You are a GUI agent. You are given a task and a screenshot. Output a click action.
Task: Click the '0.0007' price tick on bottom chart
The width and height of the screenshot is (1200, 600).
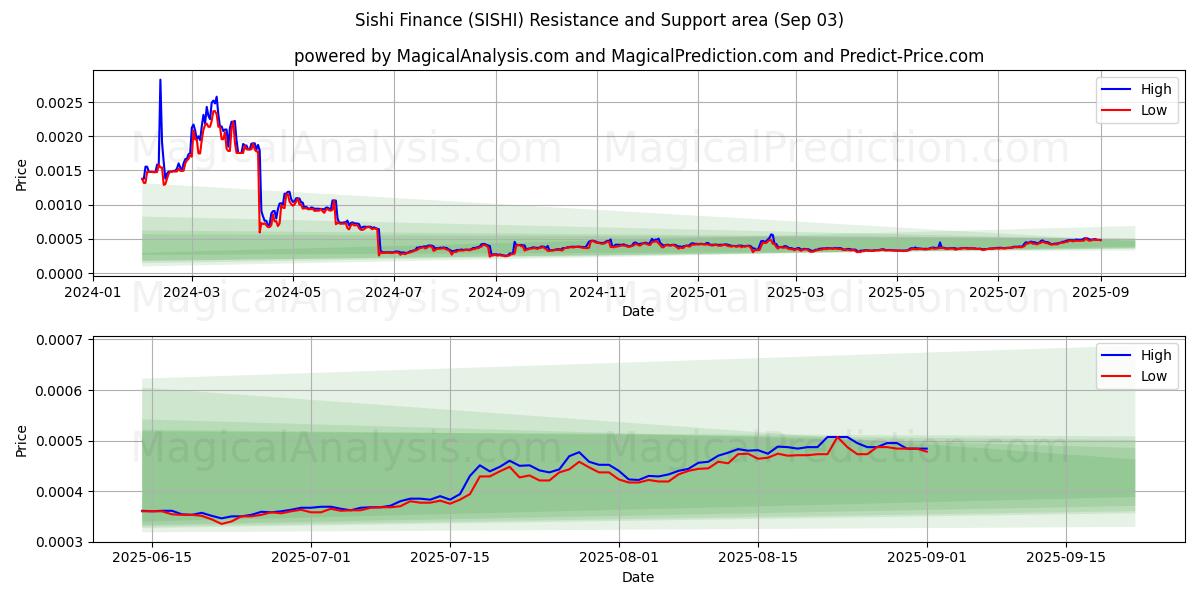62,340
